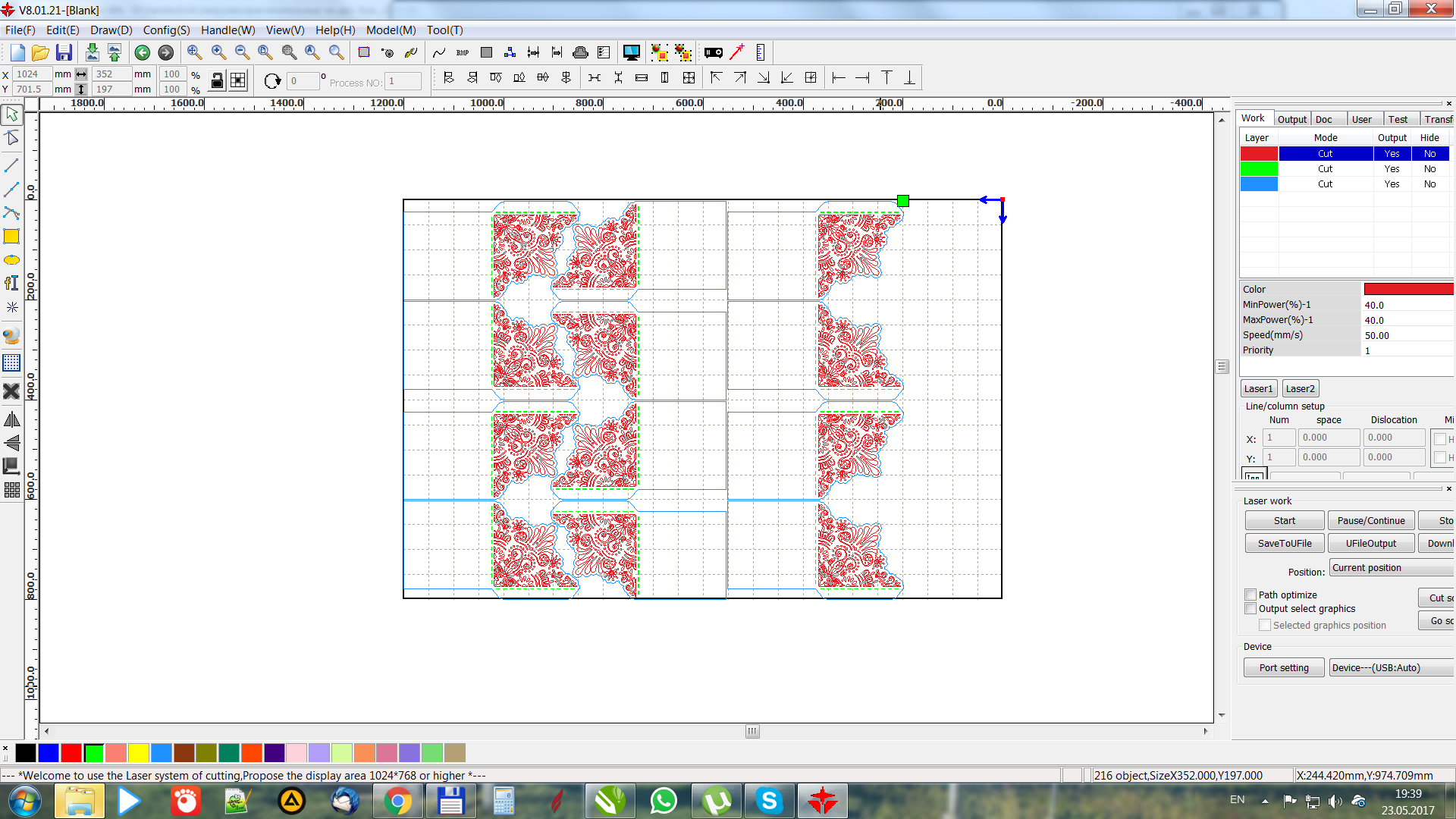Click the preview monitor icon

pyautogui.click(x=631, y=52)
